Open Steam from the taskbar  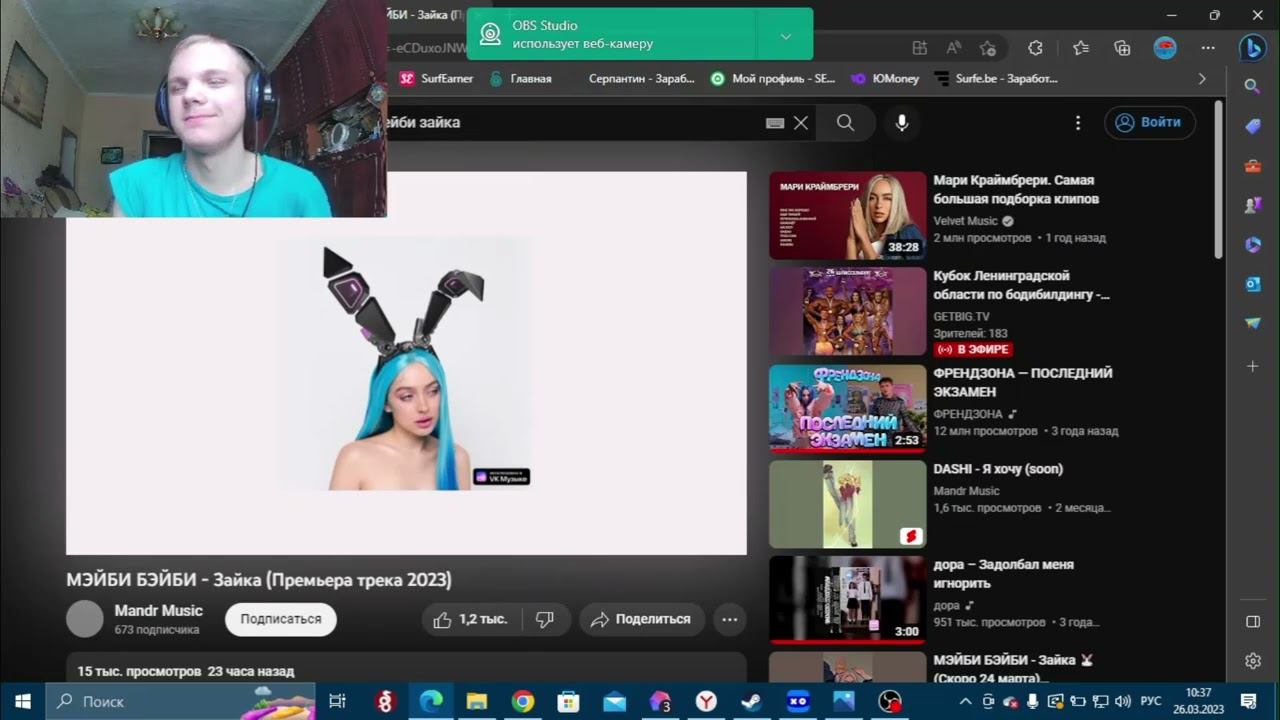click(x=752, y=702)
